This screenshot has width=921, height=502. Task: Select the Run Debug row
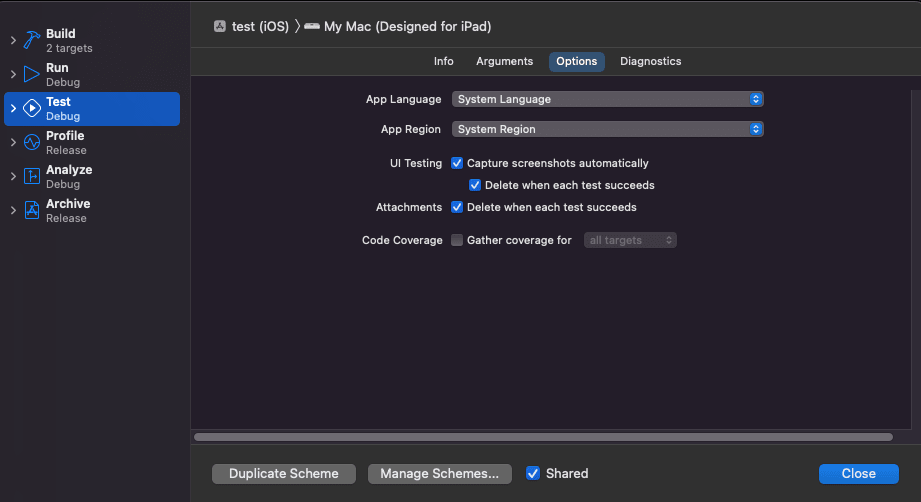coord(92,75)
